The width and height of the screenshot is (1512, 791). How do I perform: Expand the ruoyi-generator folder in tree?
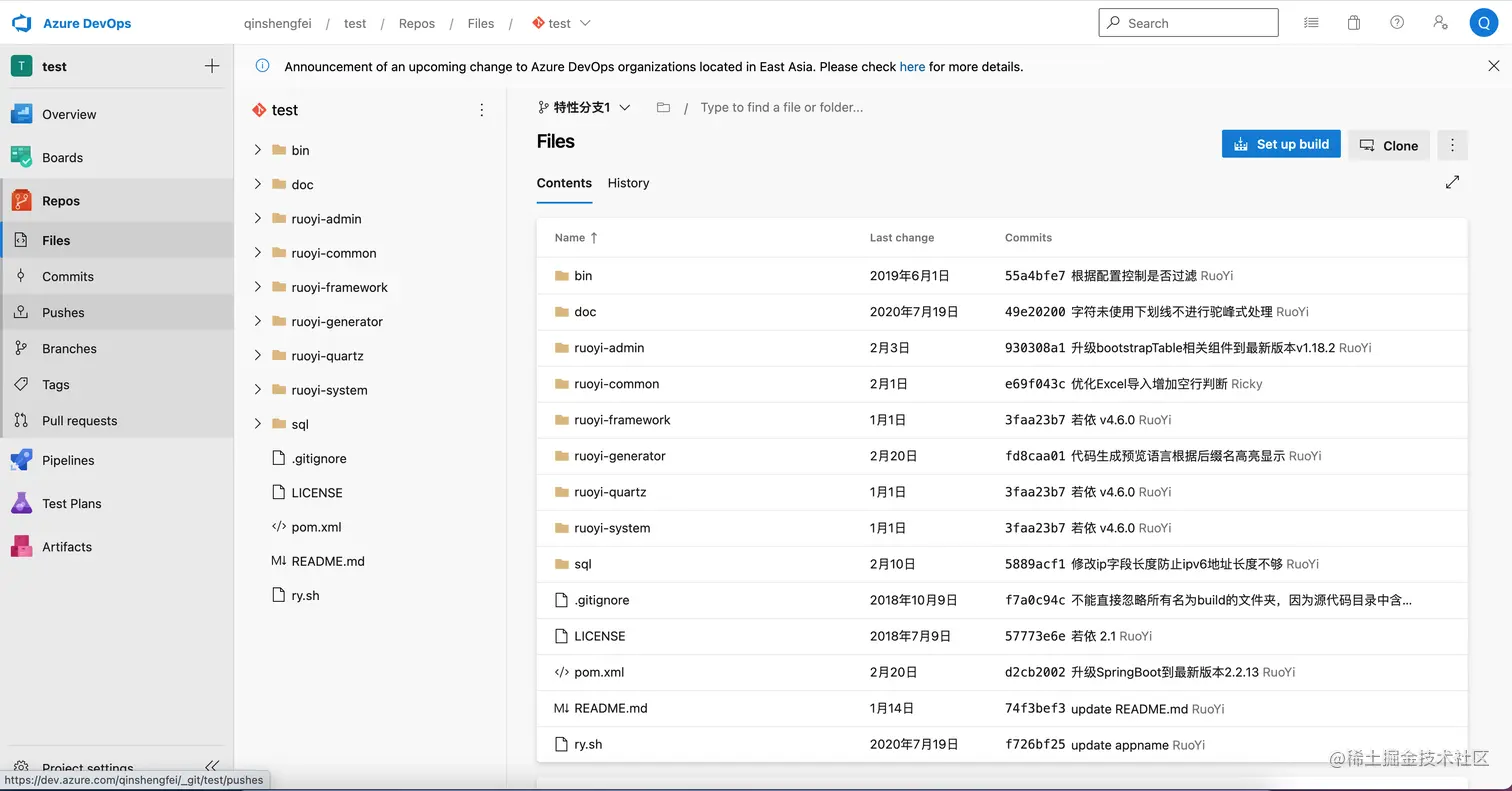coord(258,321)
